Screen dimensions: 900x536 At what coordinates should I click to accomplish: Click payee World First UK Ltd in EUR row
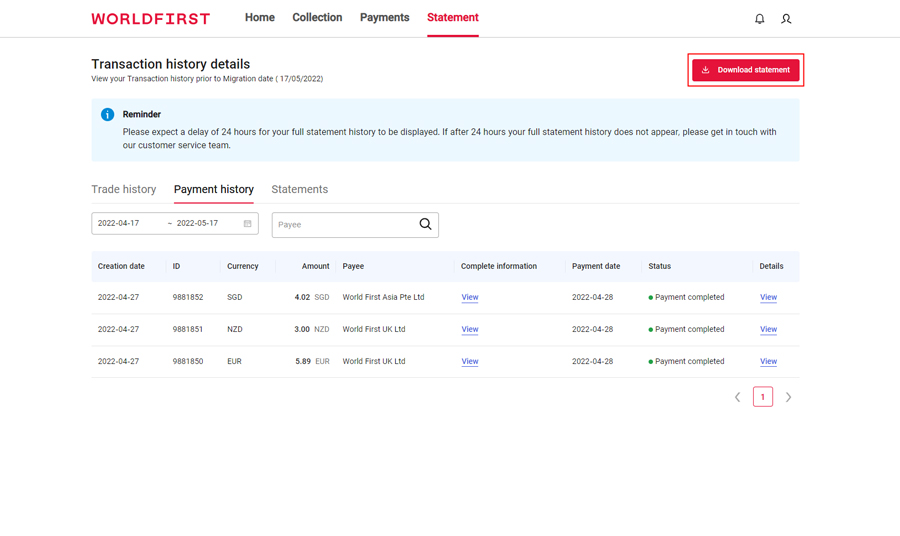[374, 362]
